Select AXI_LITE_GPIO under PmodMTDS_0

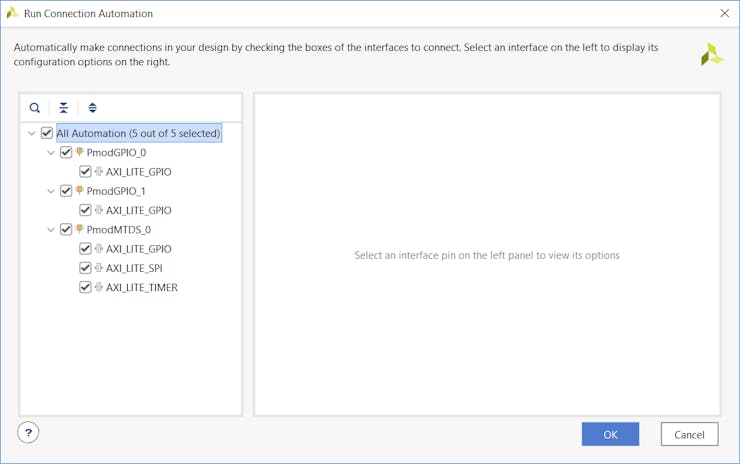138,249
